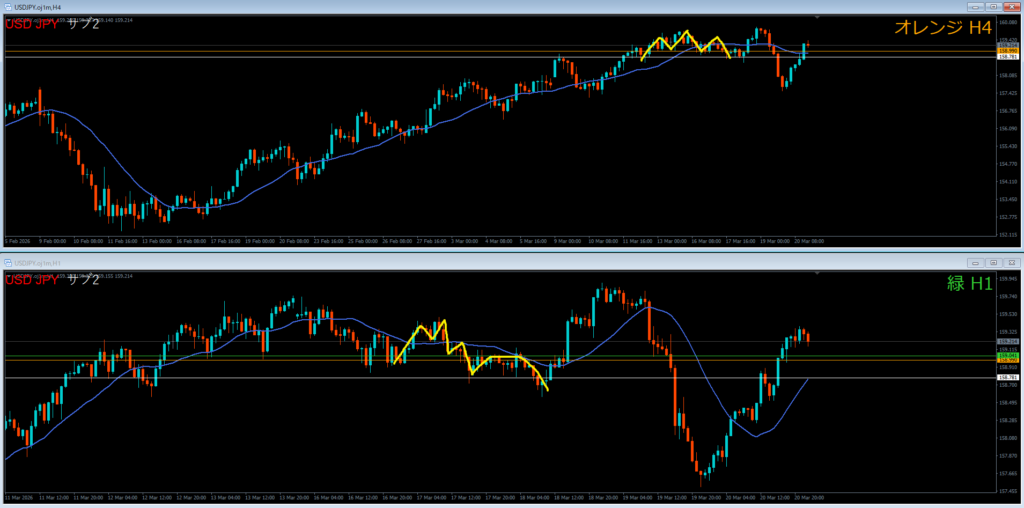Screen dimensions: 1024x508
Task: Click the green 159.041 price tag on H1 chart
Action: tap(1007, 355)
